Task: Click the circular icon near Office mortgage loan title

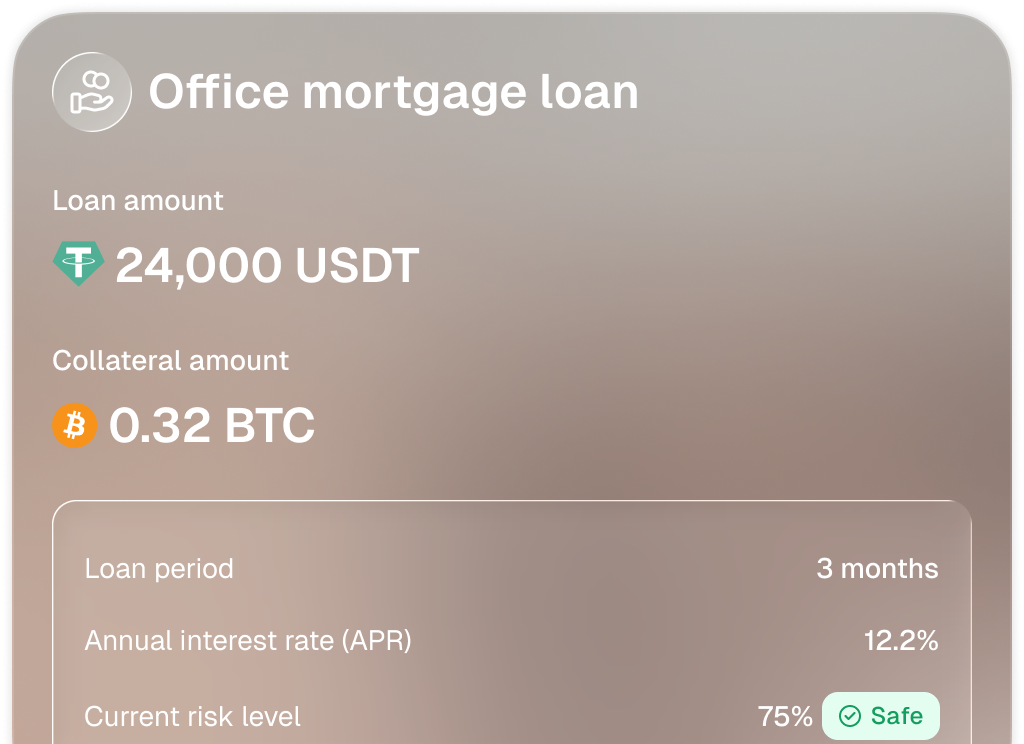Action: [x=92, y=91]
